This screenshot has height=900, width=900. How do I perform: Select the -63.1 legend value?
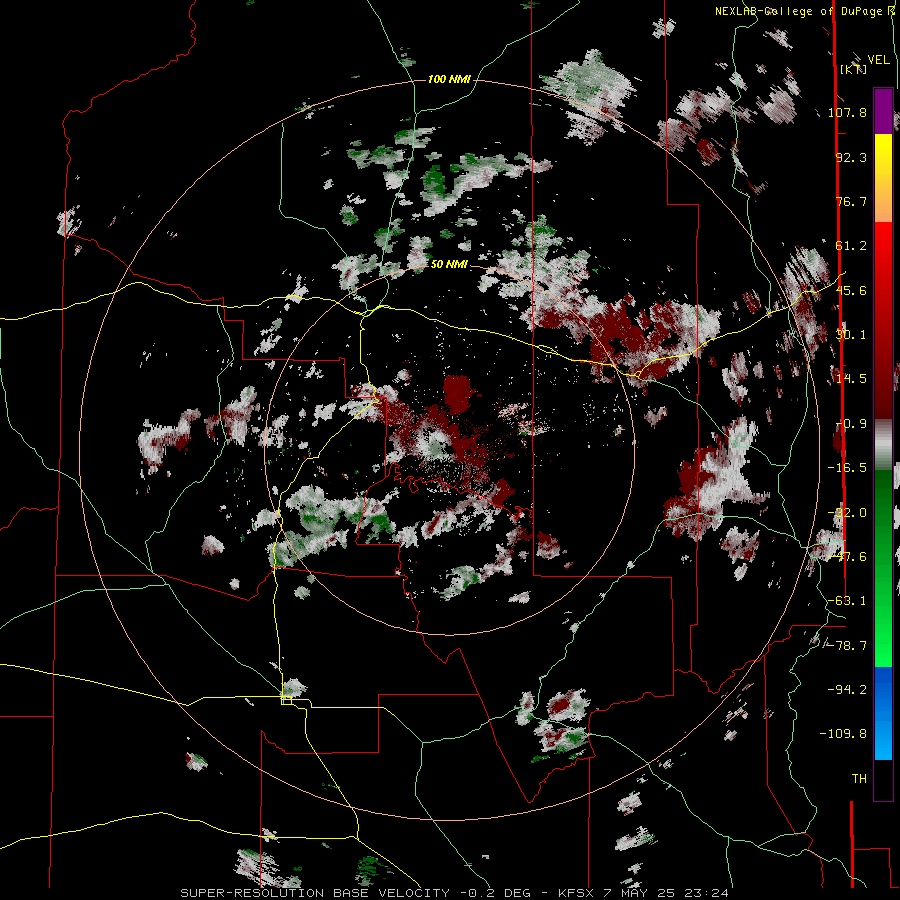click(847, 601)
